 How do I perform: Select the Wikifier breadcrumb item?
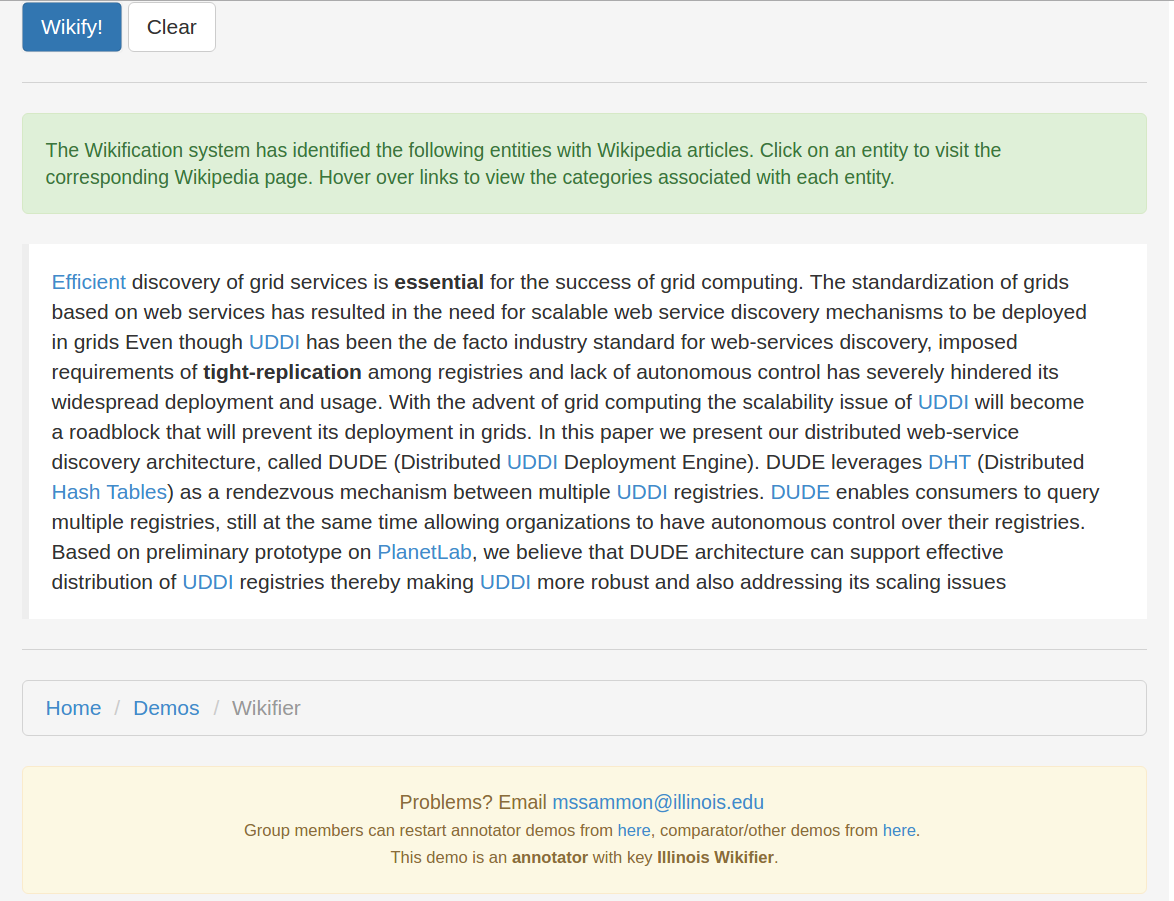pyautogui.click(x=266, y=708)
